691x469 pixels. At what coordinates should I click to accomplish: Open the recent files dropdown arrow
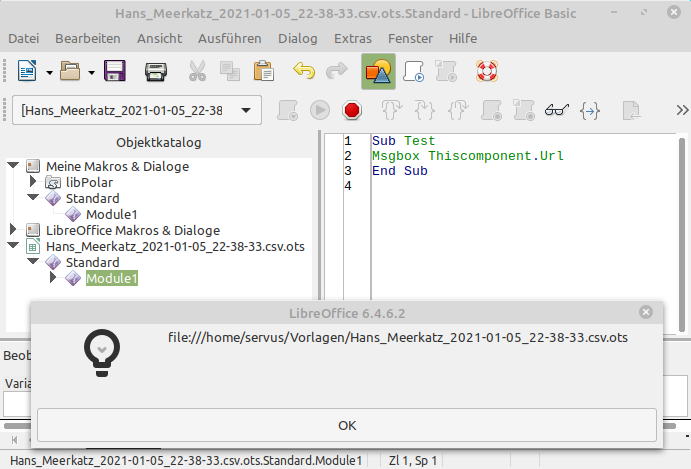[91, 72]
